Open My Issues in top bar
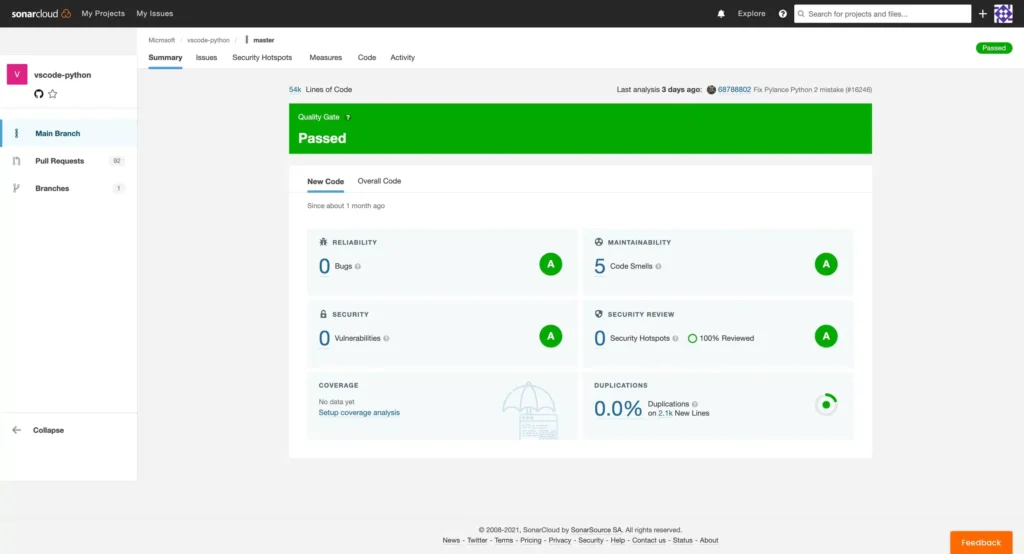The width and height of the screenshot is (1024, 554). click(155, 14)
